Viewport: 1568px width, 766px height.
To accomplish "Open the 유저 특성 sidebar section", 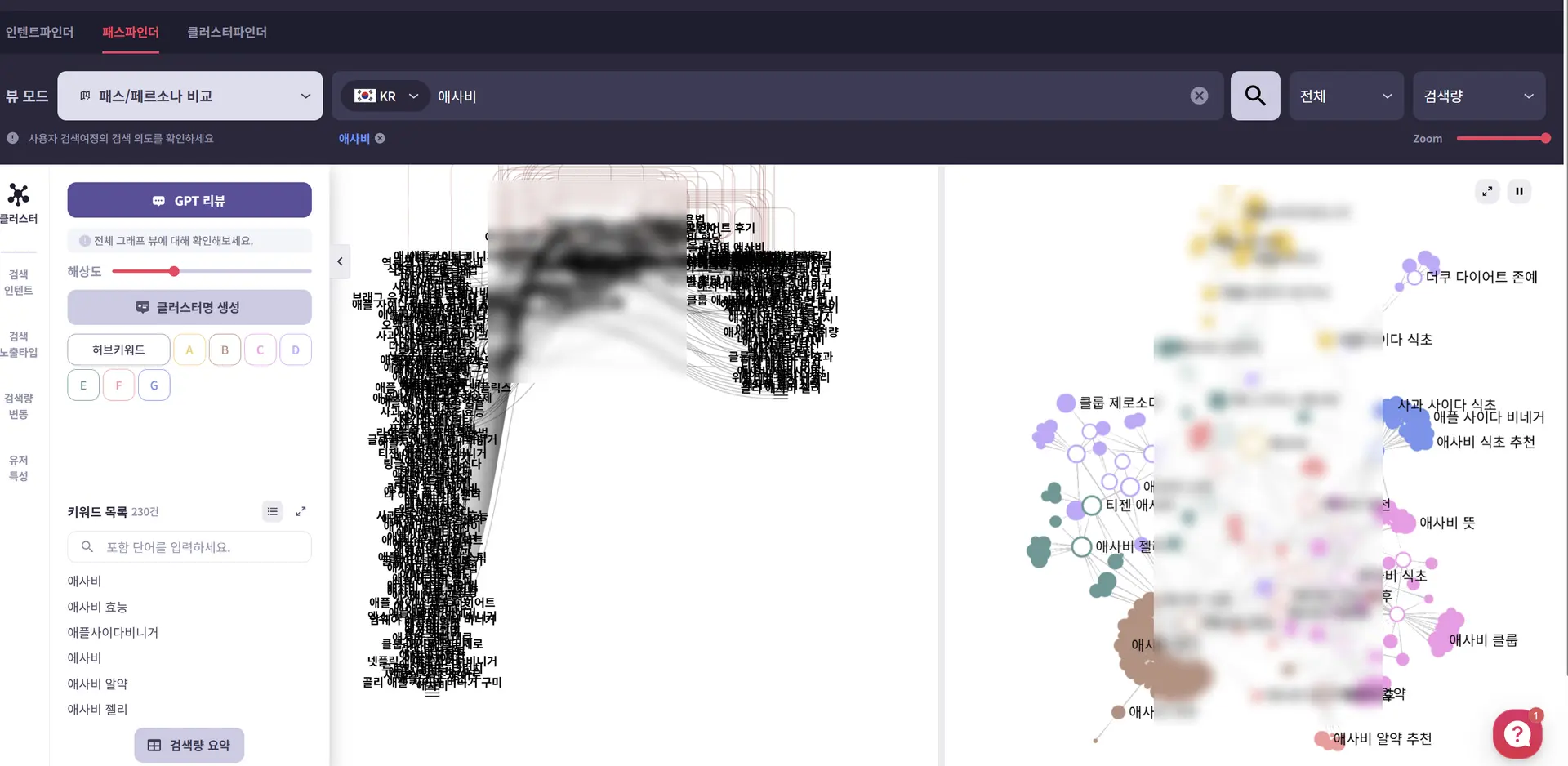I will click(x=19, y=468).
